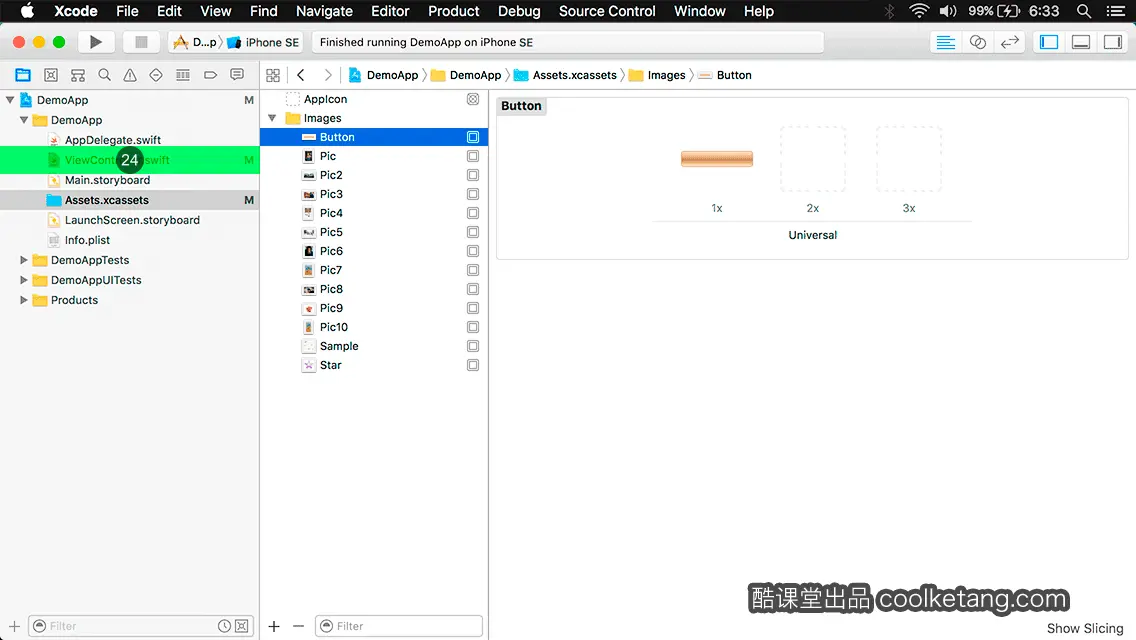Open the Navigate menu

324,11
